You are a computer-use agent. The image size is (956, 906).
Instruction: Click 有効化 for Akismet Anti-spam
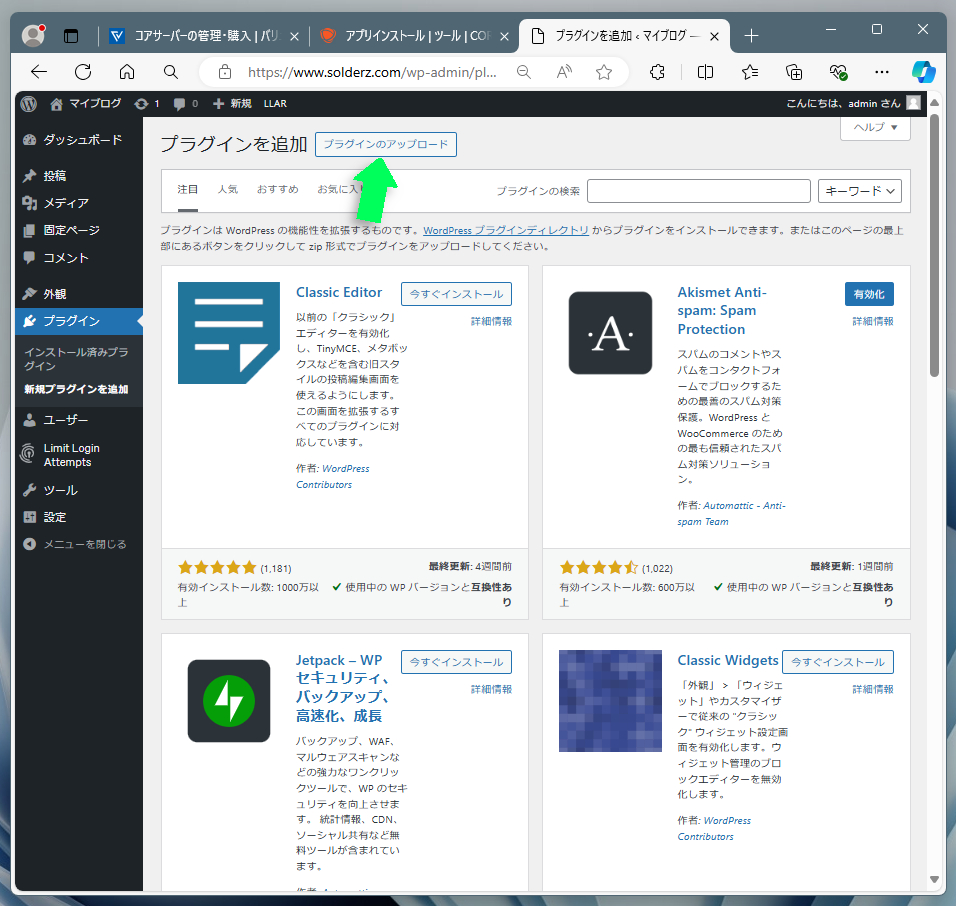(x=869, y=294)
